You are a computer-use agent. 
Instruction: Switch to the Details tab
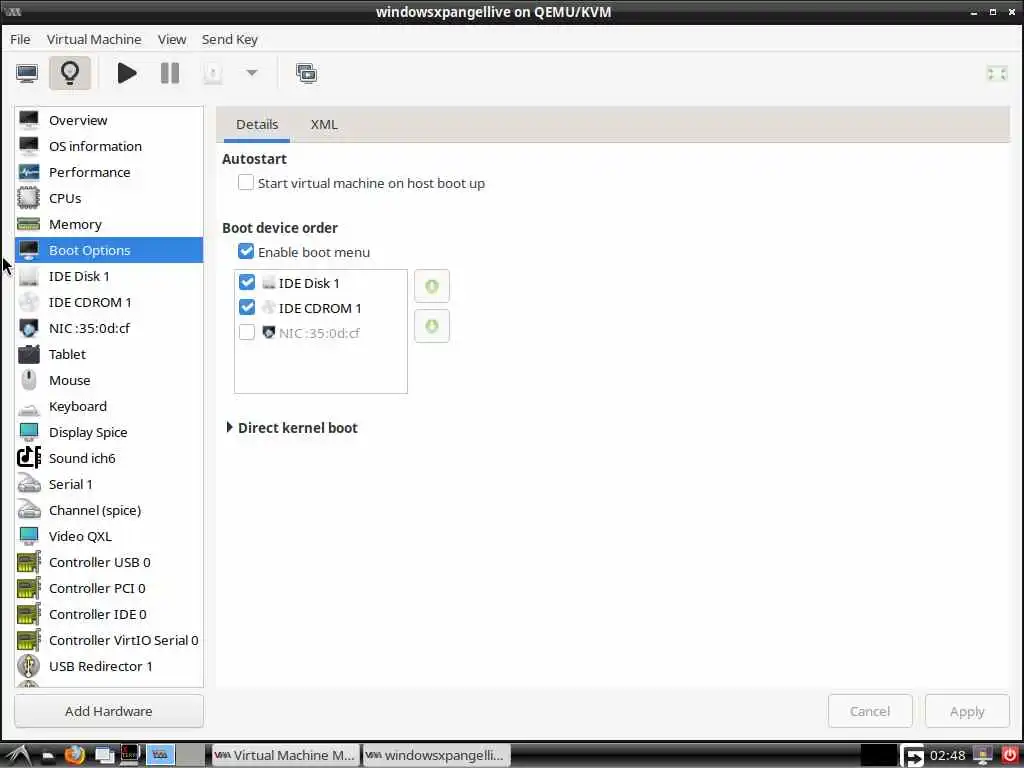[257, 124]
